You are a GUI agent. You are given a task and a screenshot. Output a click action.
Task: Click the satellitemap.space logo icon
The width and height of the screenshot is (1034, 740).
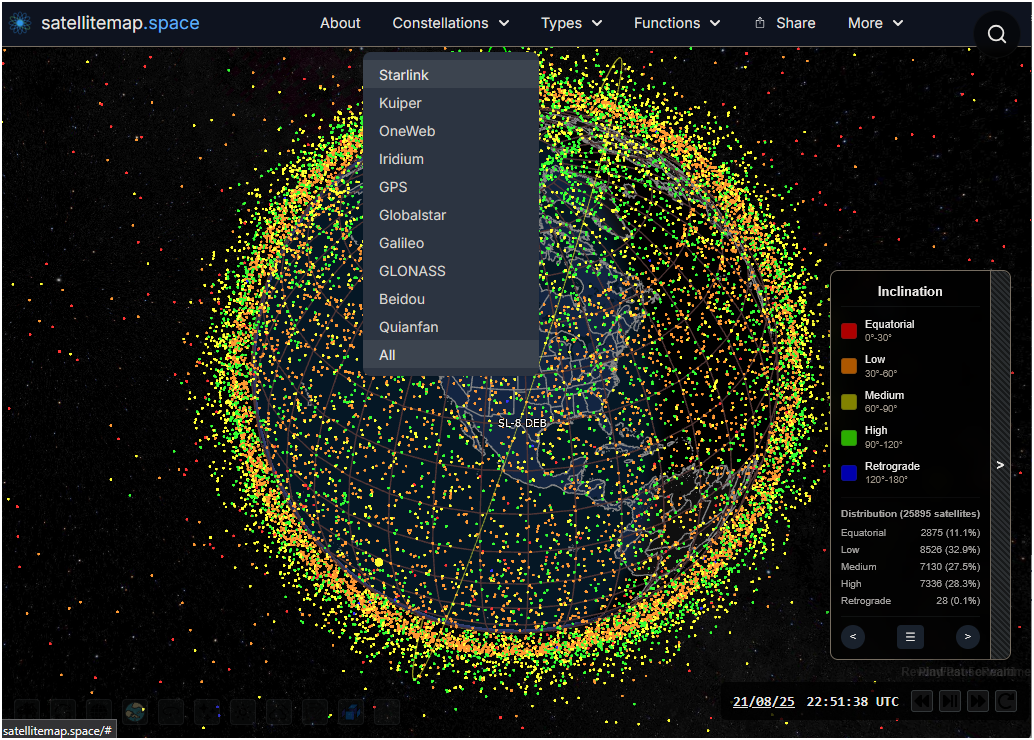(20, 23)
